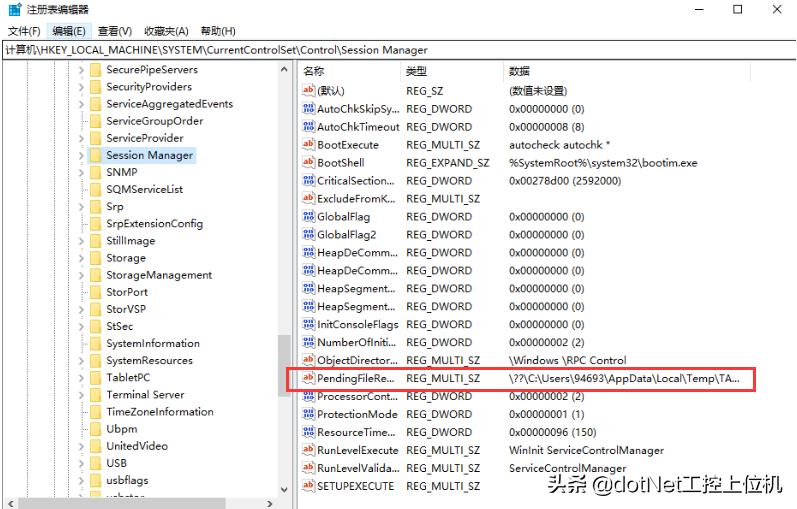Expand the SecurePipeServers key
Viewport: 797px width, 509px height.
click(x=81, y=70)
